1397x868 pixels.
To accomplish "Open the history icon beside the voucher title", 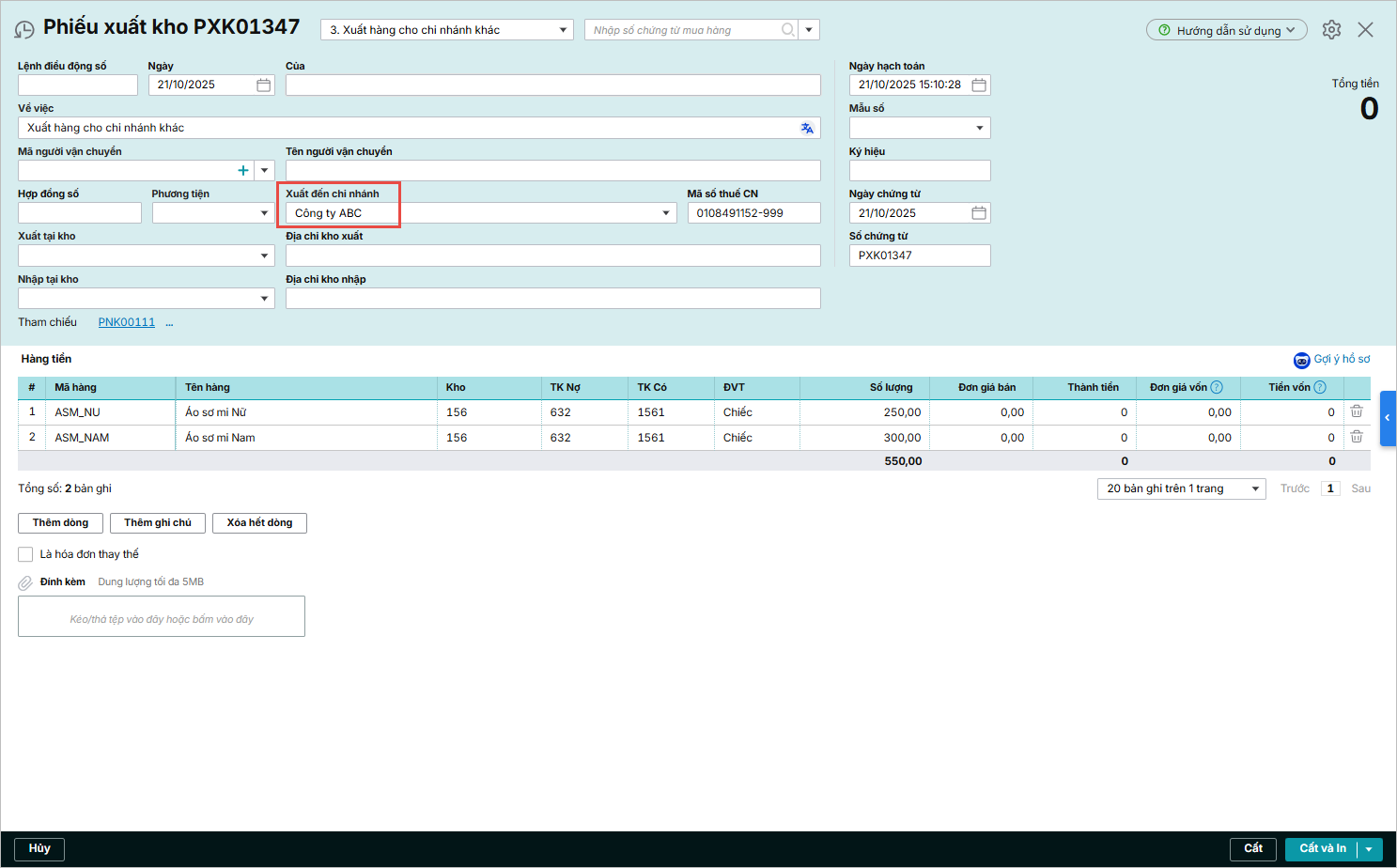I will pyautogui.click(x=24, y=30).
